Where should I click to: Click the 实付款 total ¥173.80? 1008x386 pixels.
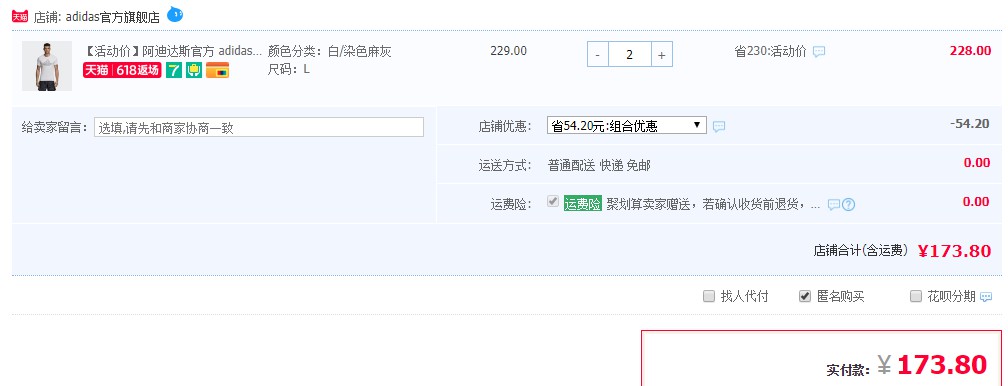(932, 365)
